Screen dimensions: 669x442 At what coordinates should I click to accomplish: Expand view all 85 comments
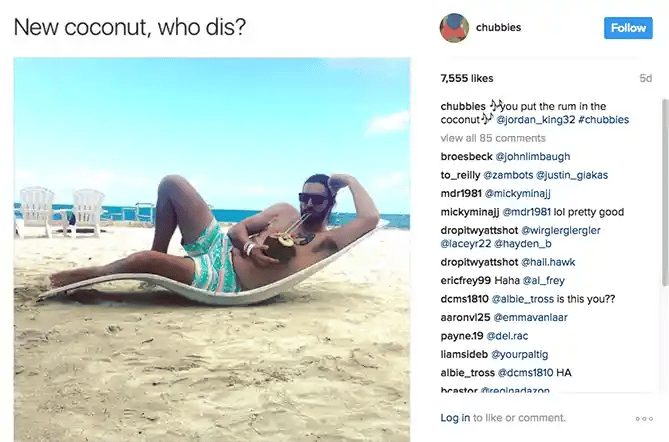point(493,138)
